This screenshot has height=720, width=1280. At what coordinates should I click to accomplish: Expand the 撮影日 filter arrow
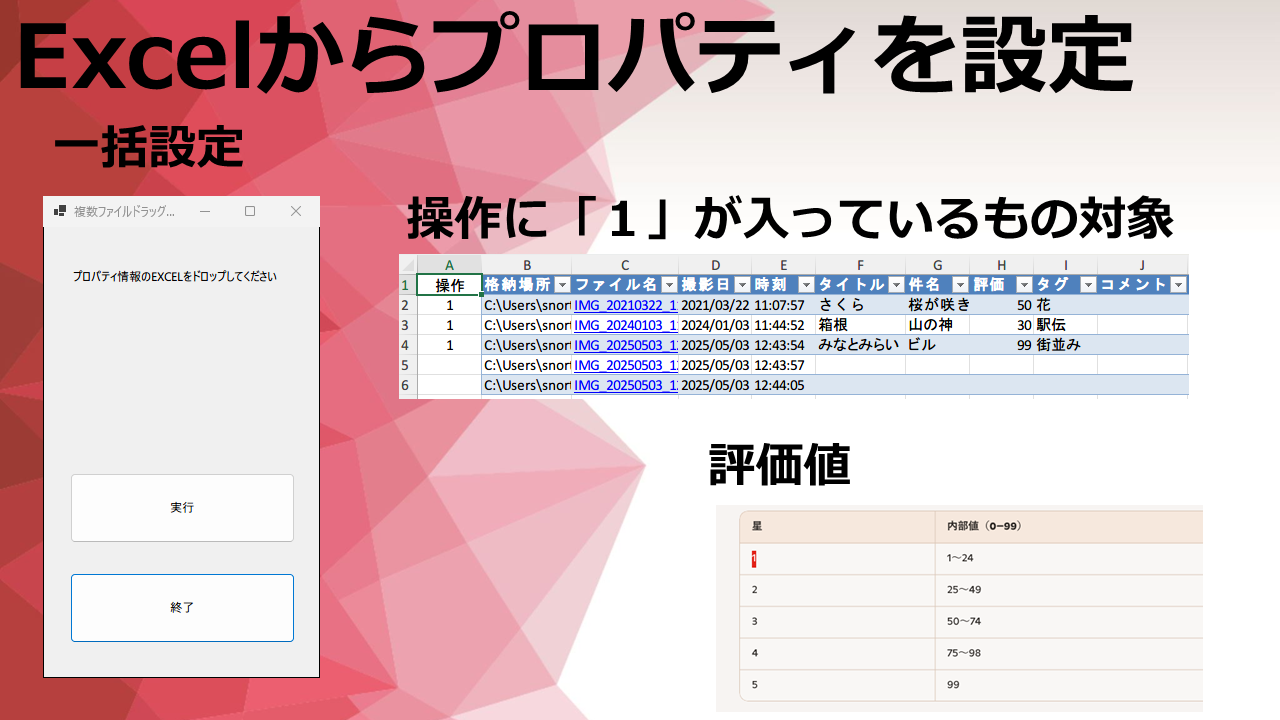click(741, 285)
